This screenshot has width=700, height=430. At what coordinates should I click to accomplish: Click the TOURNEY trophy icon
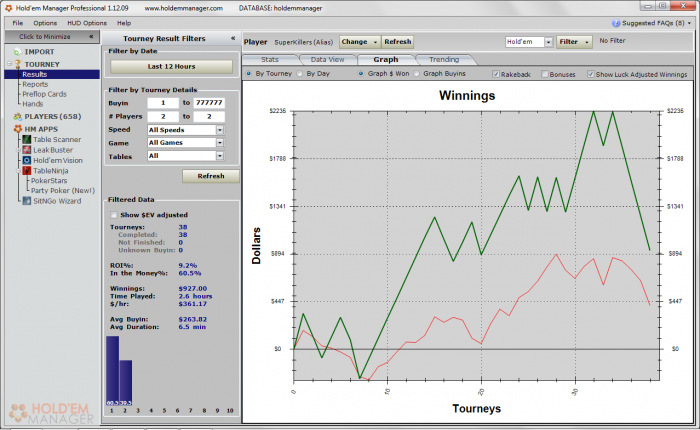[x=18, y=64]
